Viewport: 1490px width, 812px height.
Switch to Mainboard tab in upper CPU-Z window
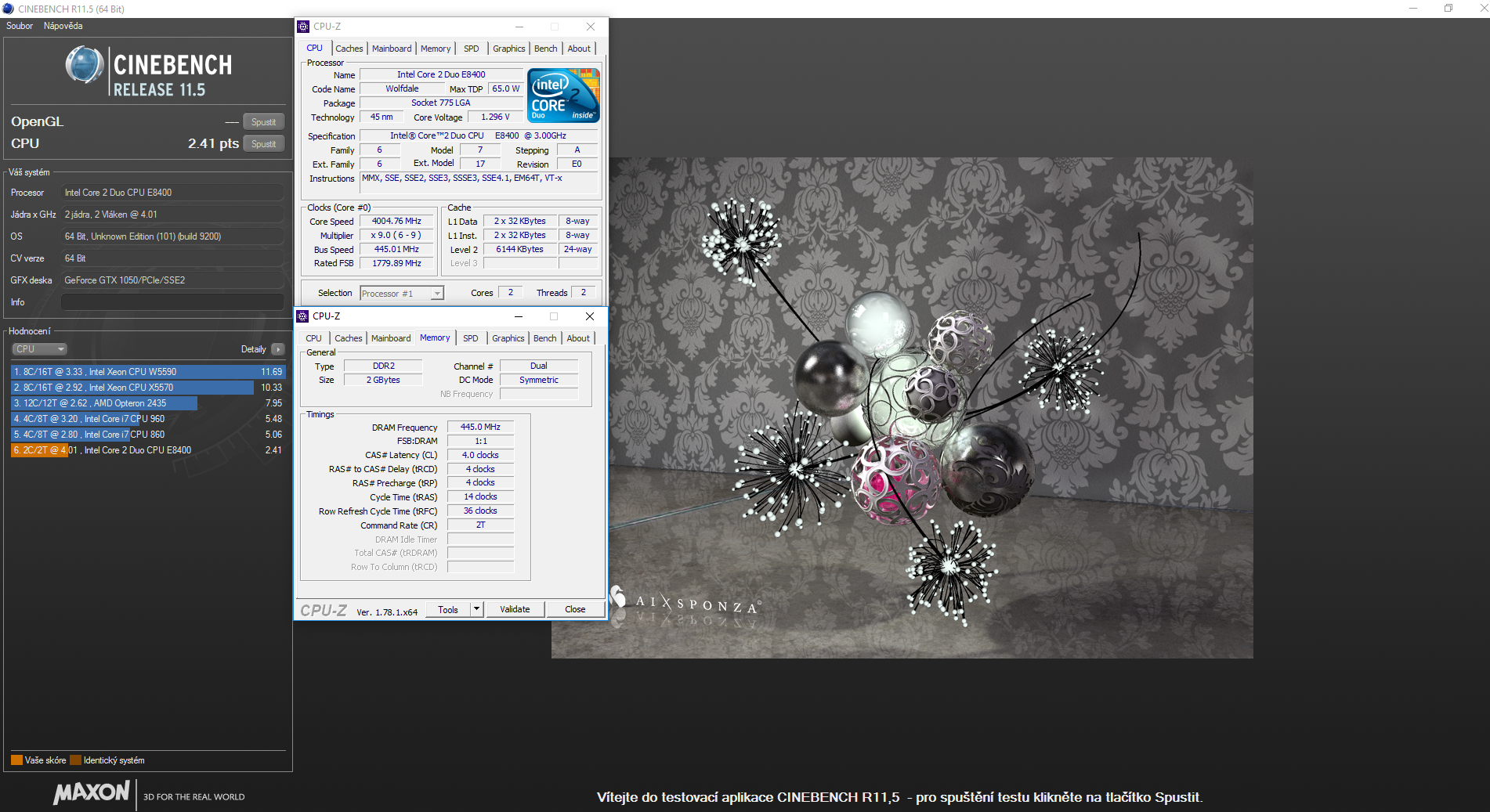click(392, 49)
